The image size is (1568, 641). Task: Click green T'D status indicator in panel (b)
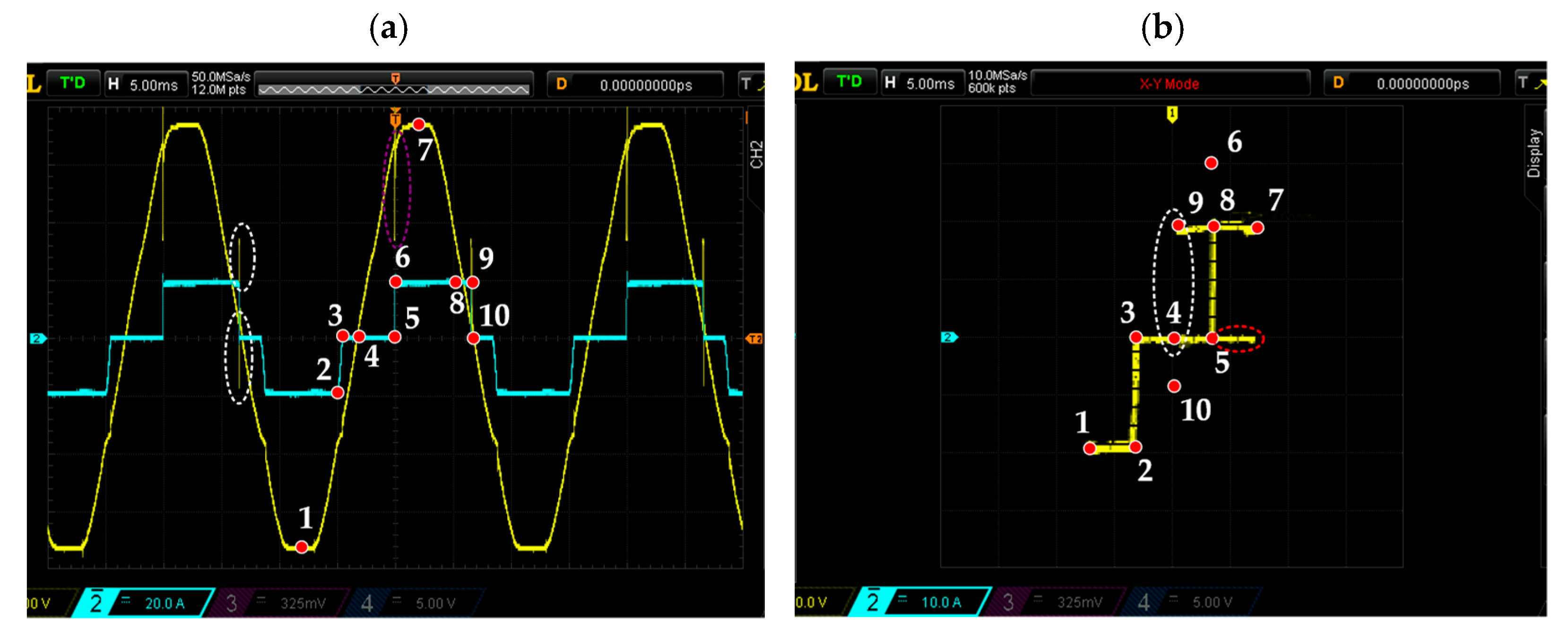pos(849,82)
